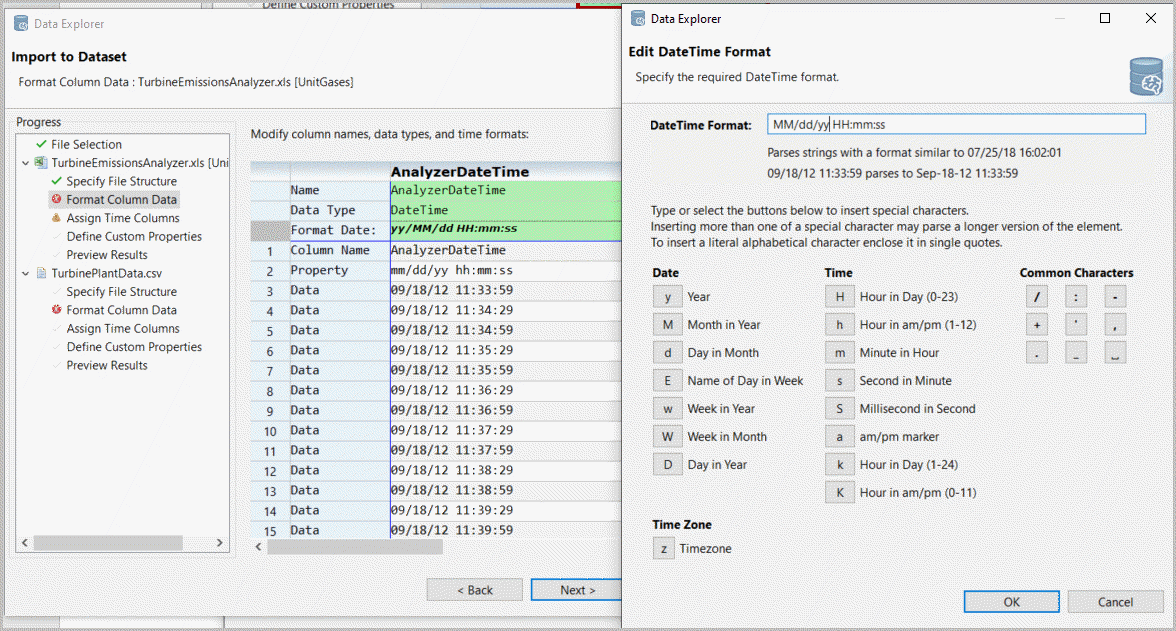Insert the Name of Day in Week character
The height and width of the screenshot is (631, 1176).
click(667, 381)
